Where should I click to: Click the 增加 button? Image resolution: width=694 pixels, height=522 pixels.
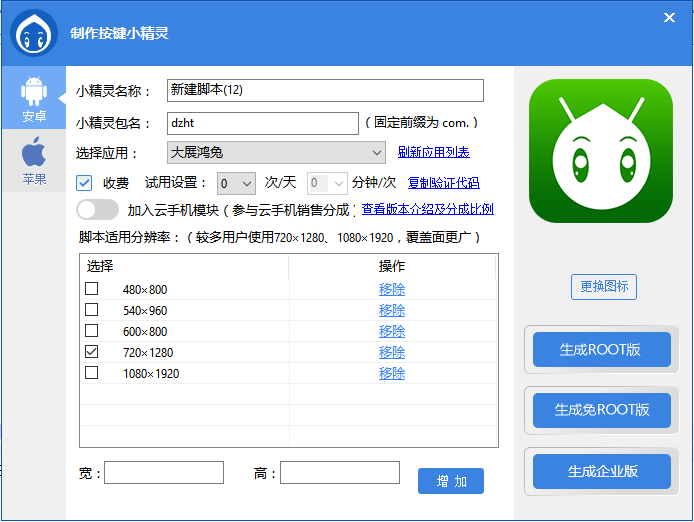point(451,481)
